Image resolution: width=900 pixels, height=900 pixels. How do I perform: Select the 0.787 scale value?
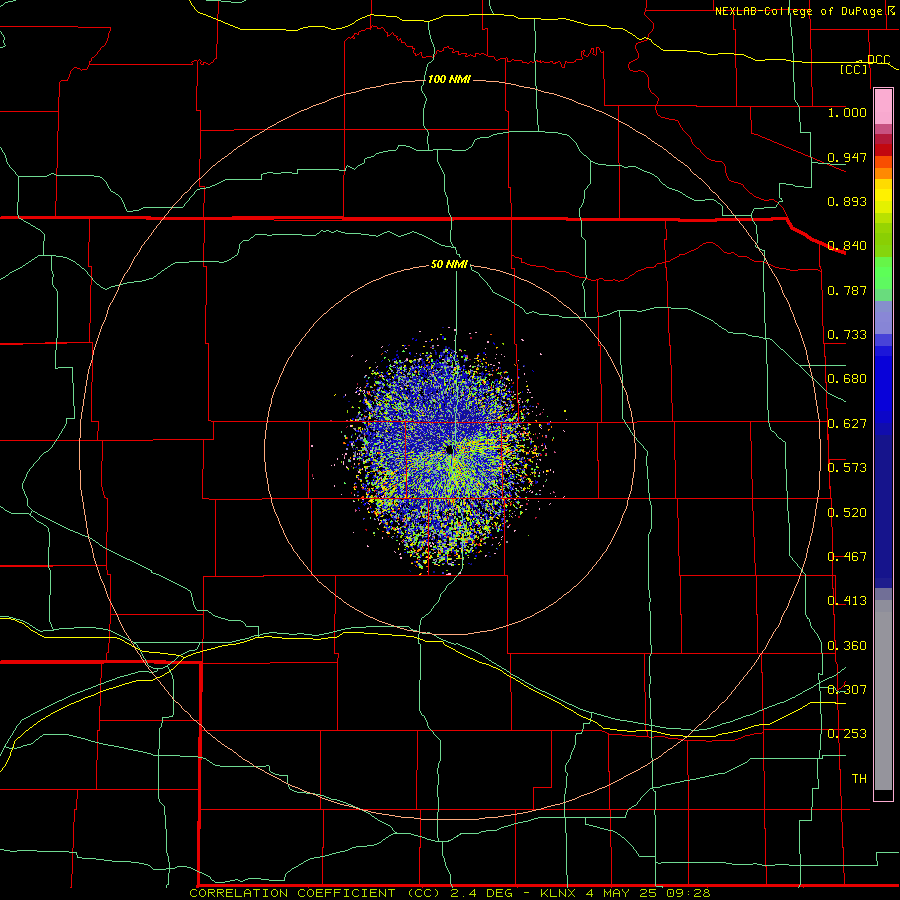(847, 290)
